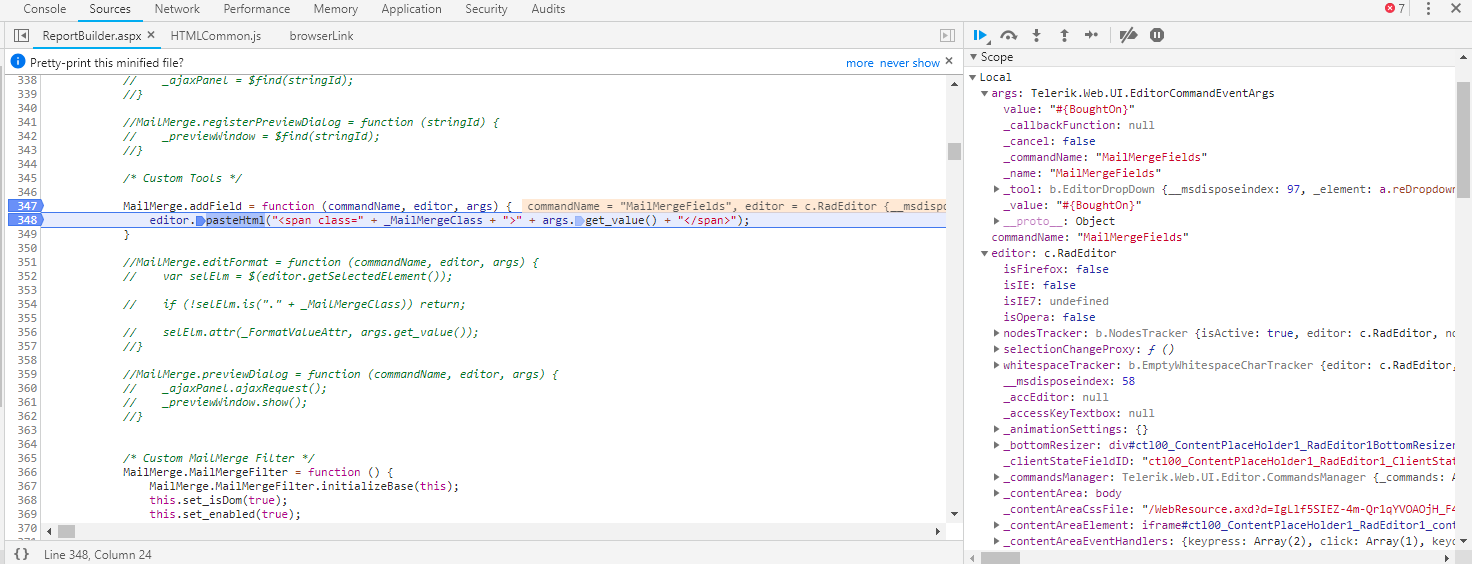Image resolution: width=1472 pixels, height=564 pixels.
Task: Collapse the Scope section
Action: (x=974, y=57)
